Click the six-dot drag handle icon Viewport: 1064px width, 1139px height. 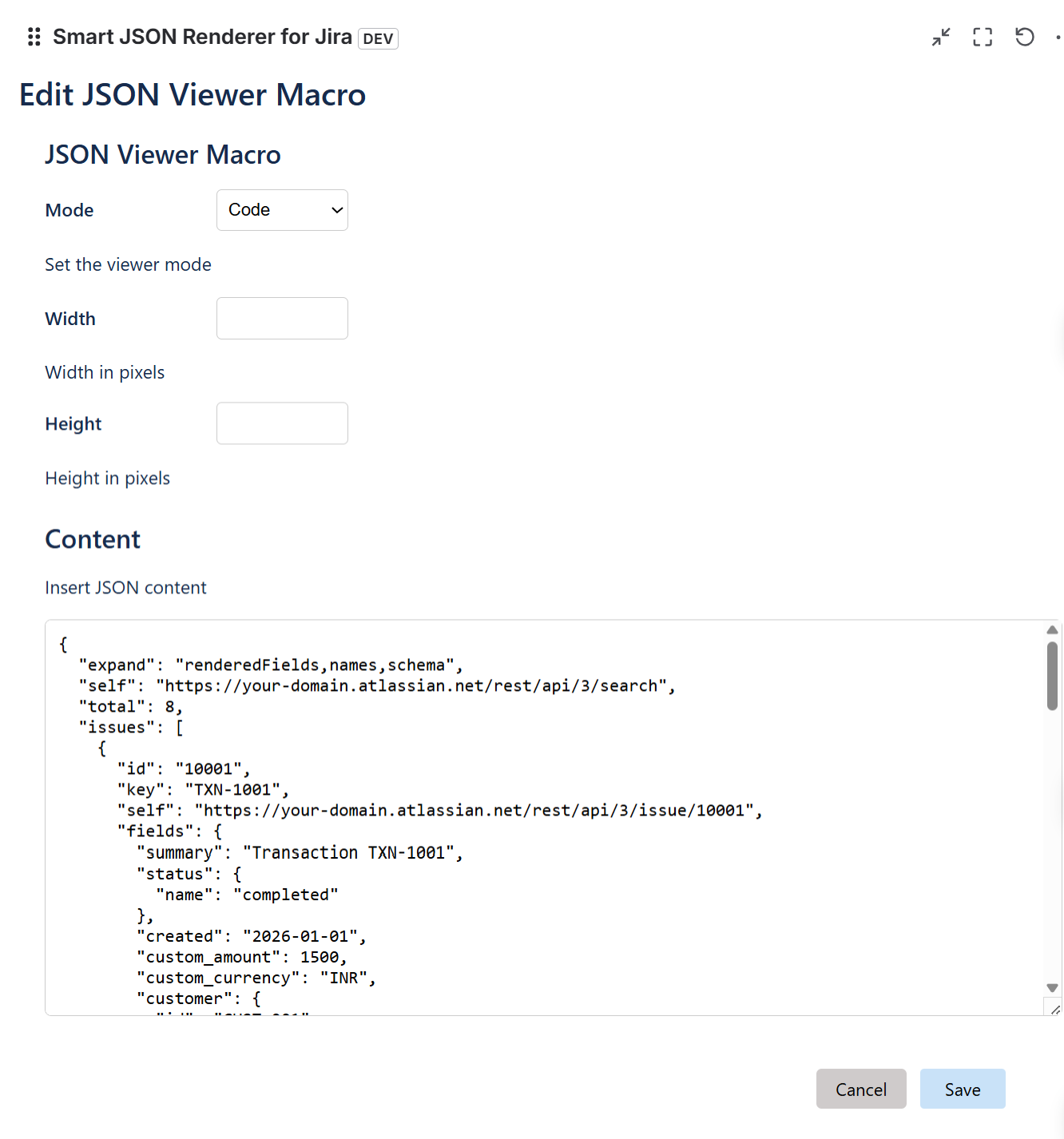pos(34,37)
